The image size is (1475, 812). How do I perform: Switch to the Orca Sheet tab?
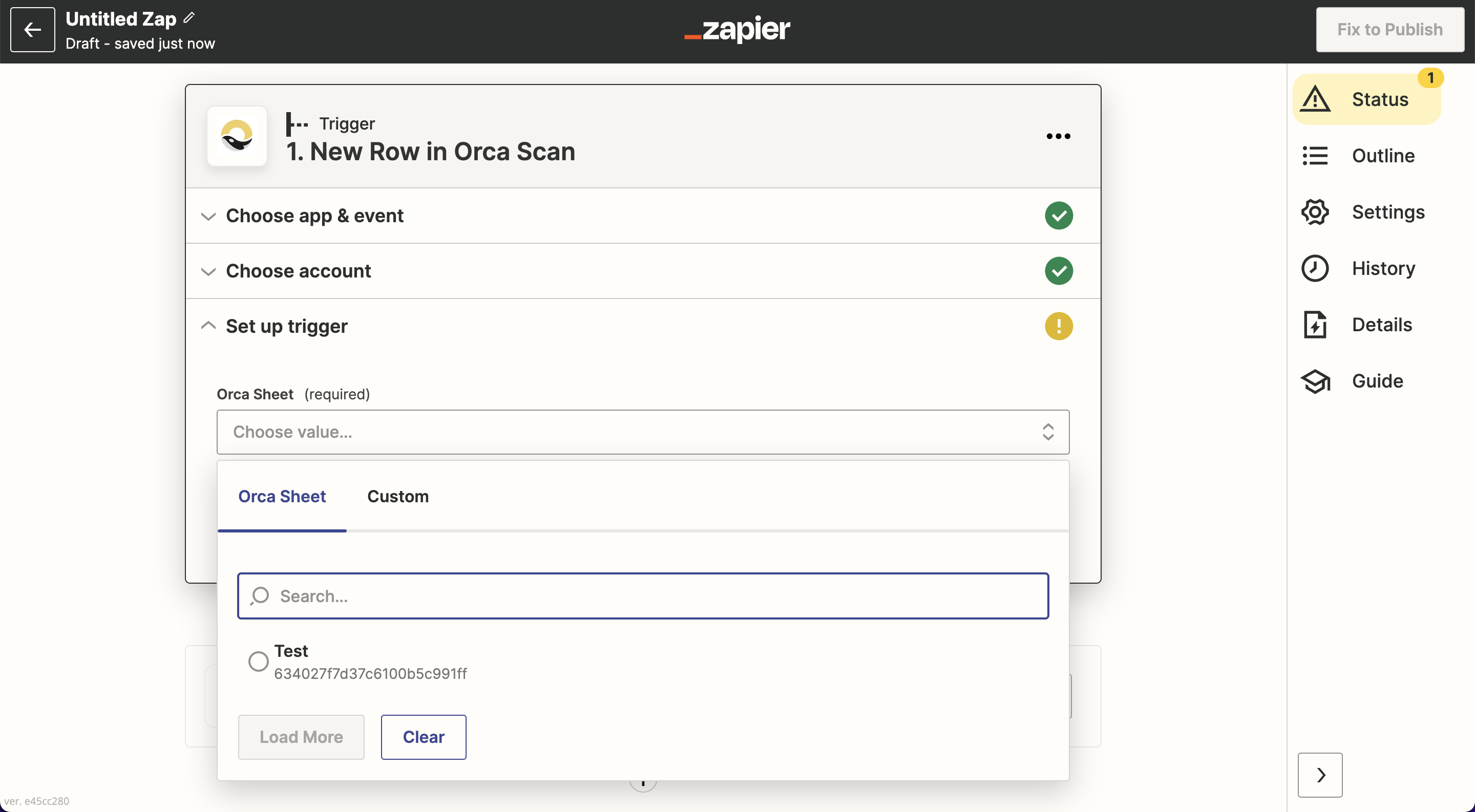(282, 496)
